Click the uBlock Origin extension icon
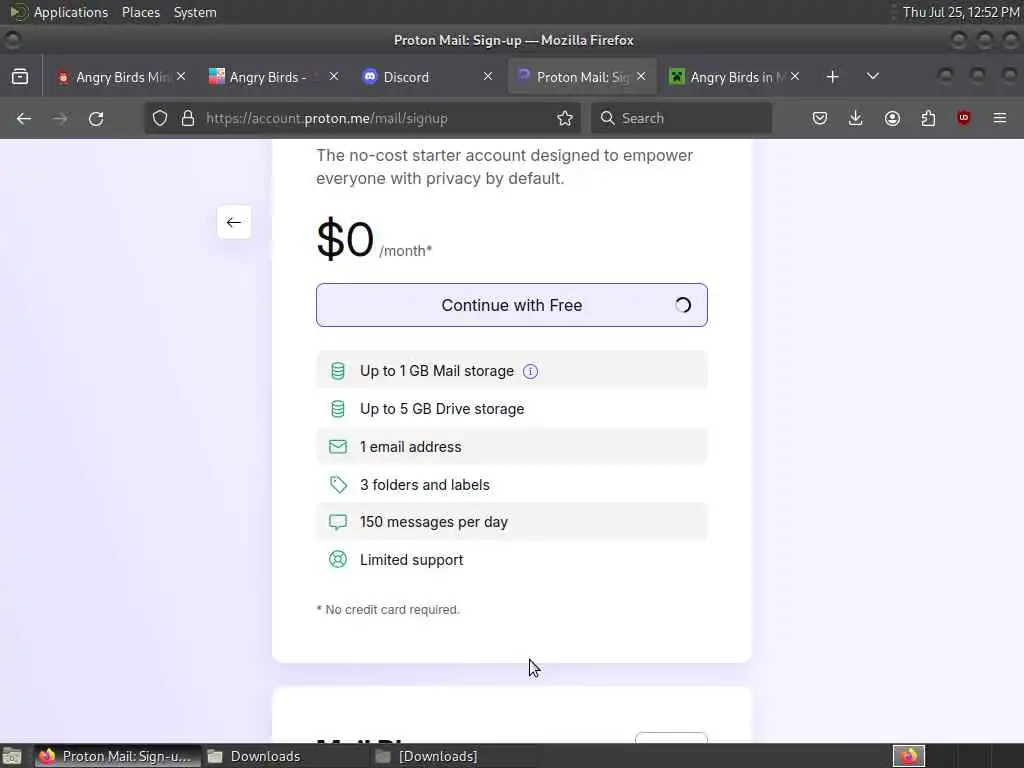 pyautogui.click(x=964, y=118)
